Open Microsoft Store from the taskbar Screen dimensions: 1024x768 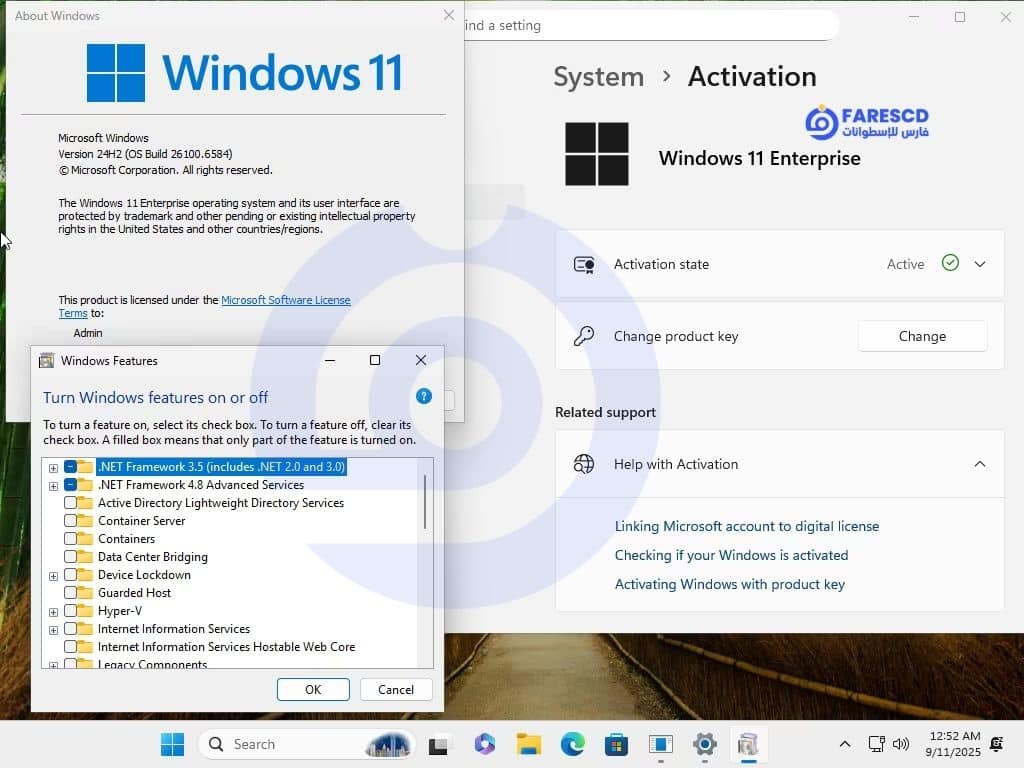click(x=616, y=744)
